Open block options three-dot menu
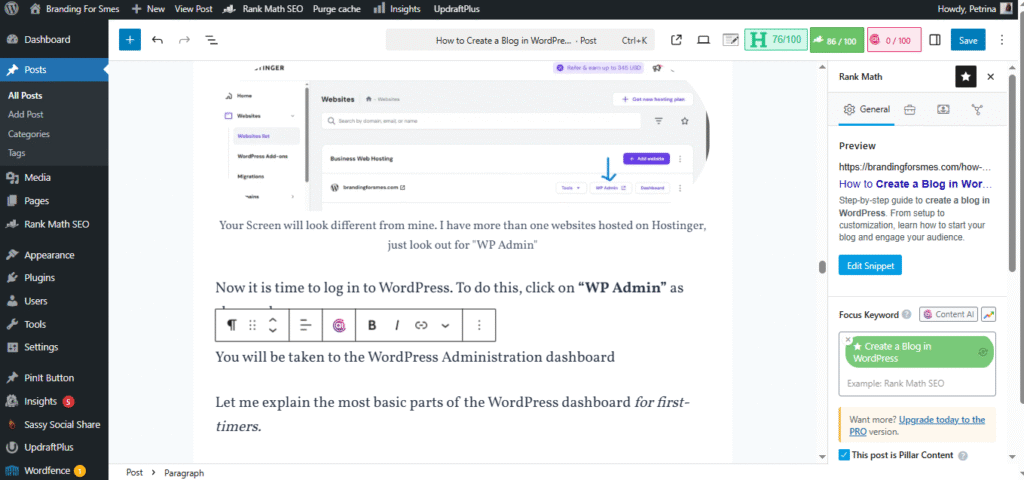 [x=479, y=325]
